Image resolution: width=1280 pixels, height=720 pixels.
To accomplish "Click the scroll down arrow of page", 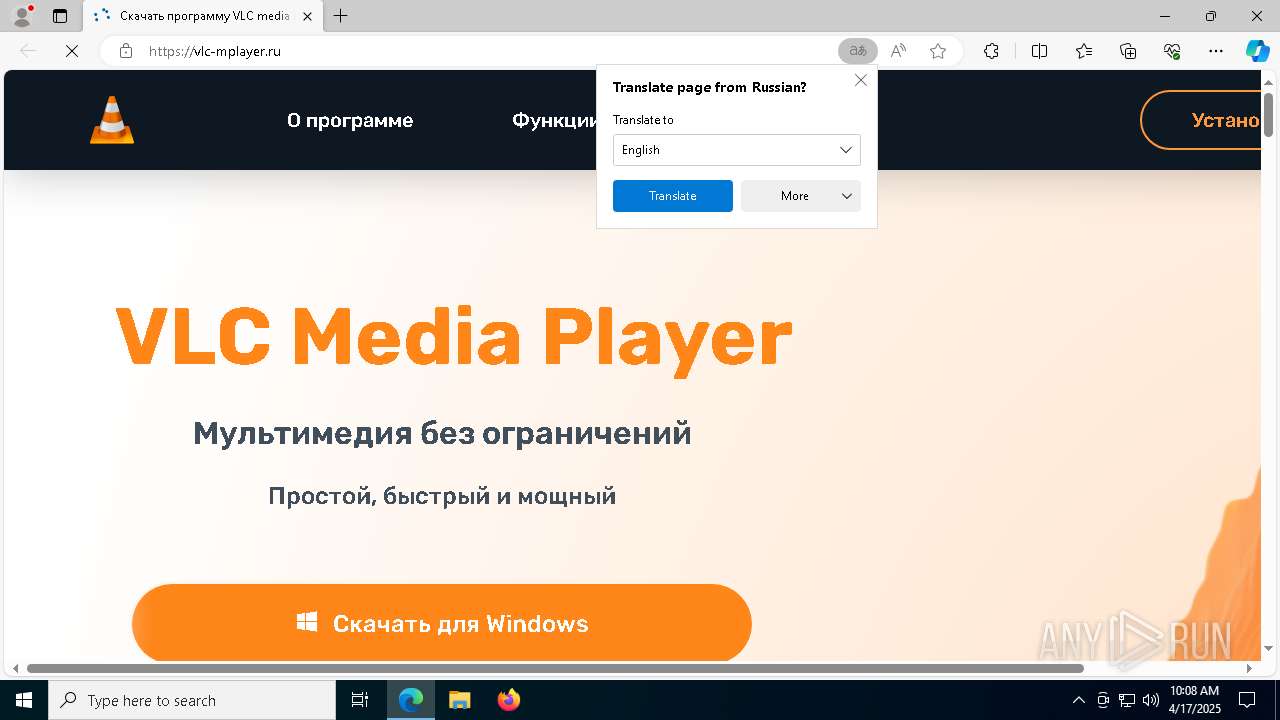I will [1268, 648].
